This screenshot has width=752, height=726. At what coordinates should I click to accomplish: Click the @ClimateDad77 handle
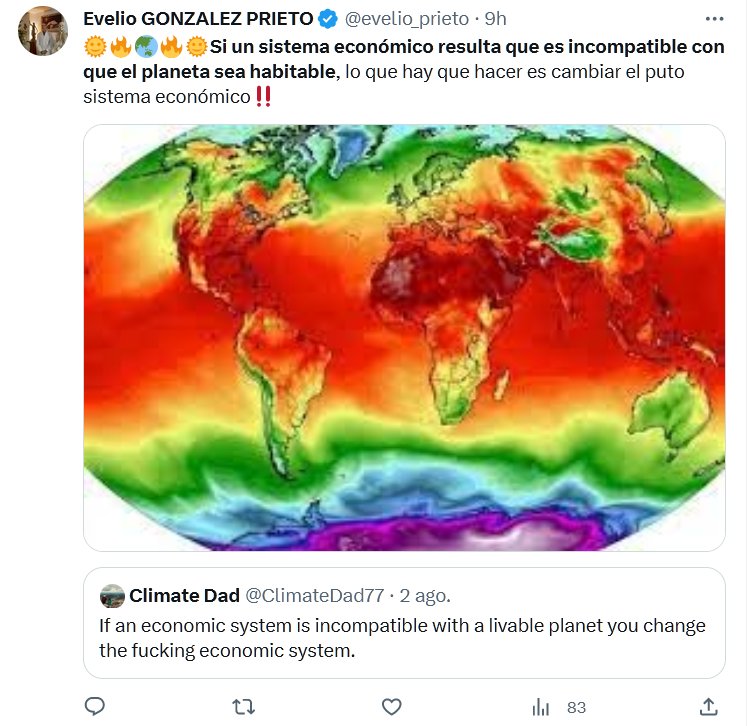pyautogui.click(x=315, y=596)
